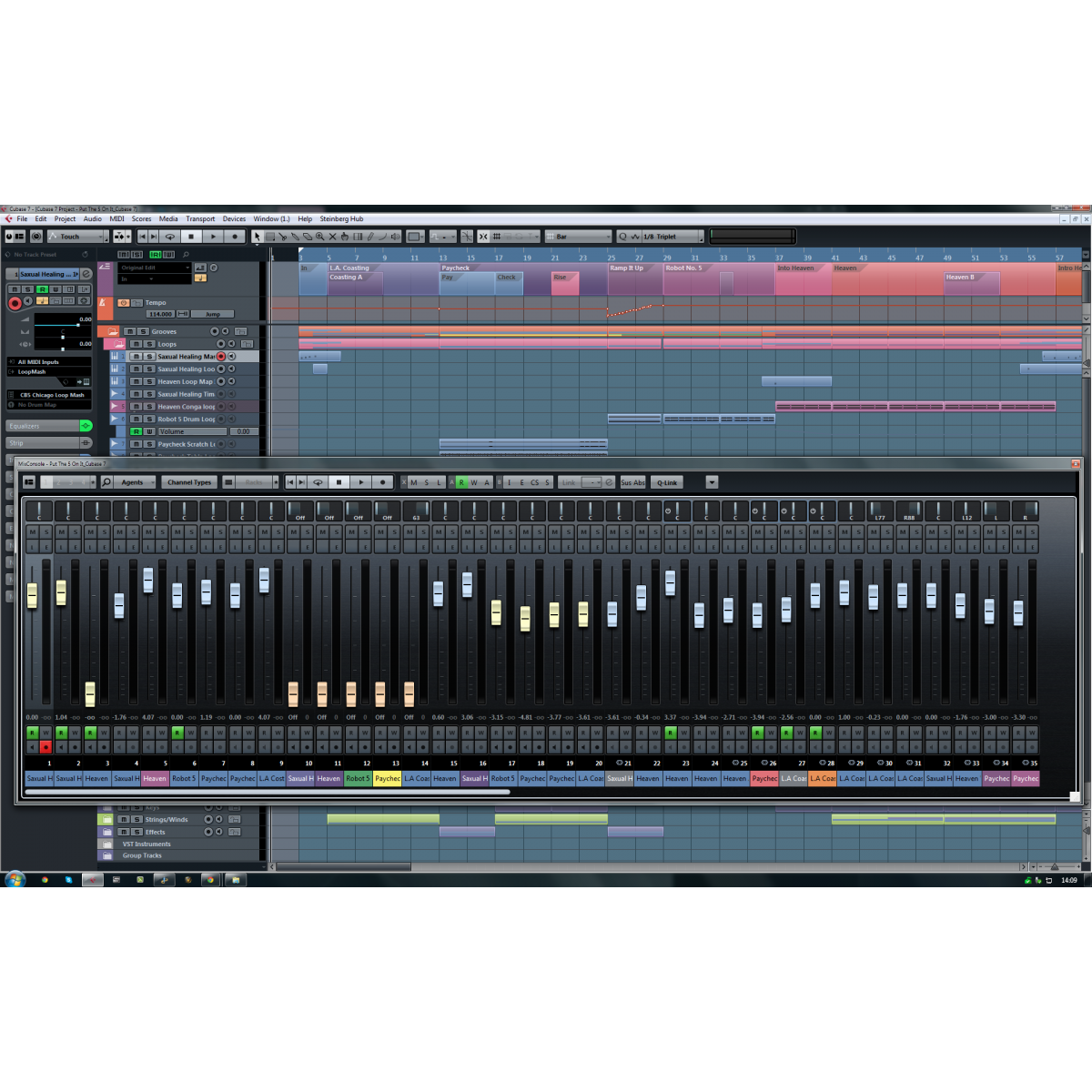Viewport: 1092px width, 1092px height.
Task: Click the MixConsole search magnifier icon
Action: click(106, 482)
